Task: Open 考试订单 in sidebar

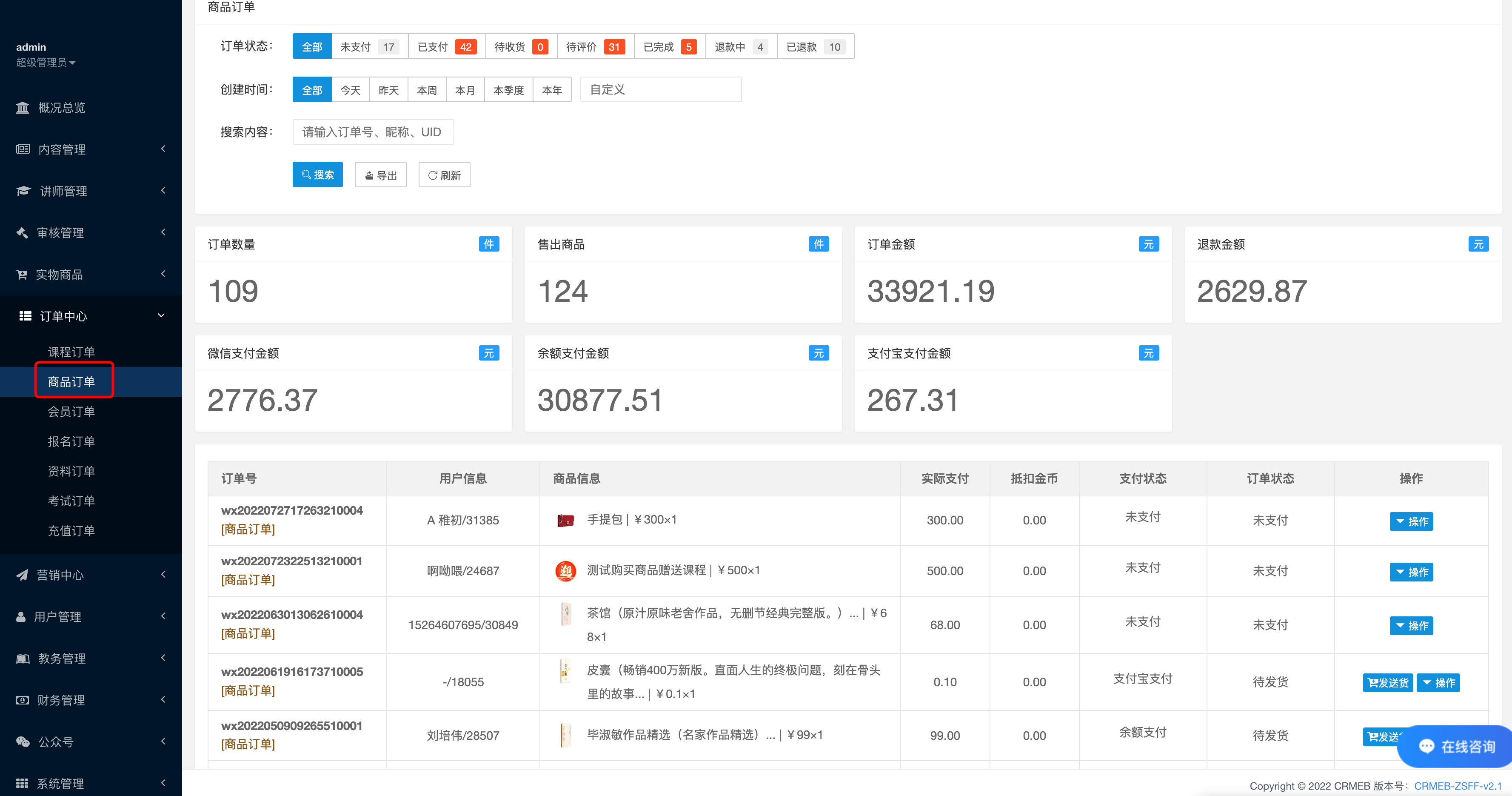Action: (71, 501)
